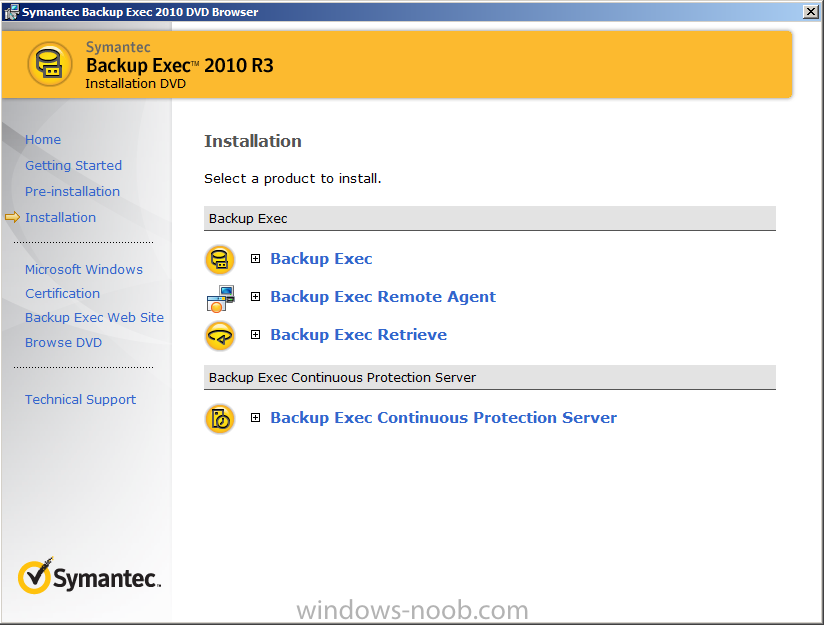This screenshot has width=824, height=625.
Task: Open the Home page
Action: point(43,139)
